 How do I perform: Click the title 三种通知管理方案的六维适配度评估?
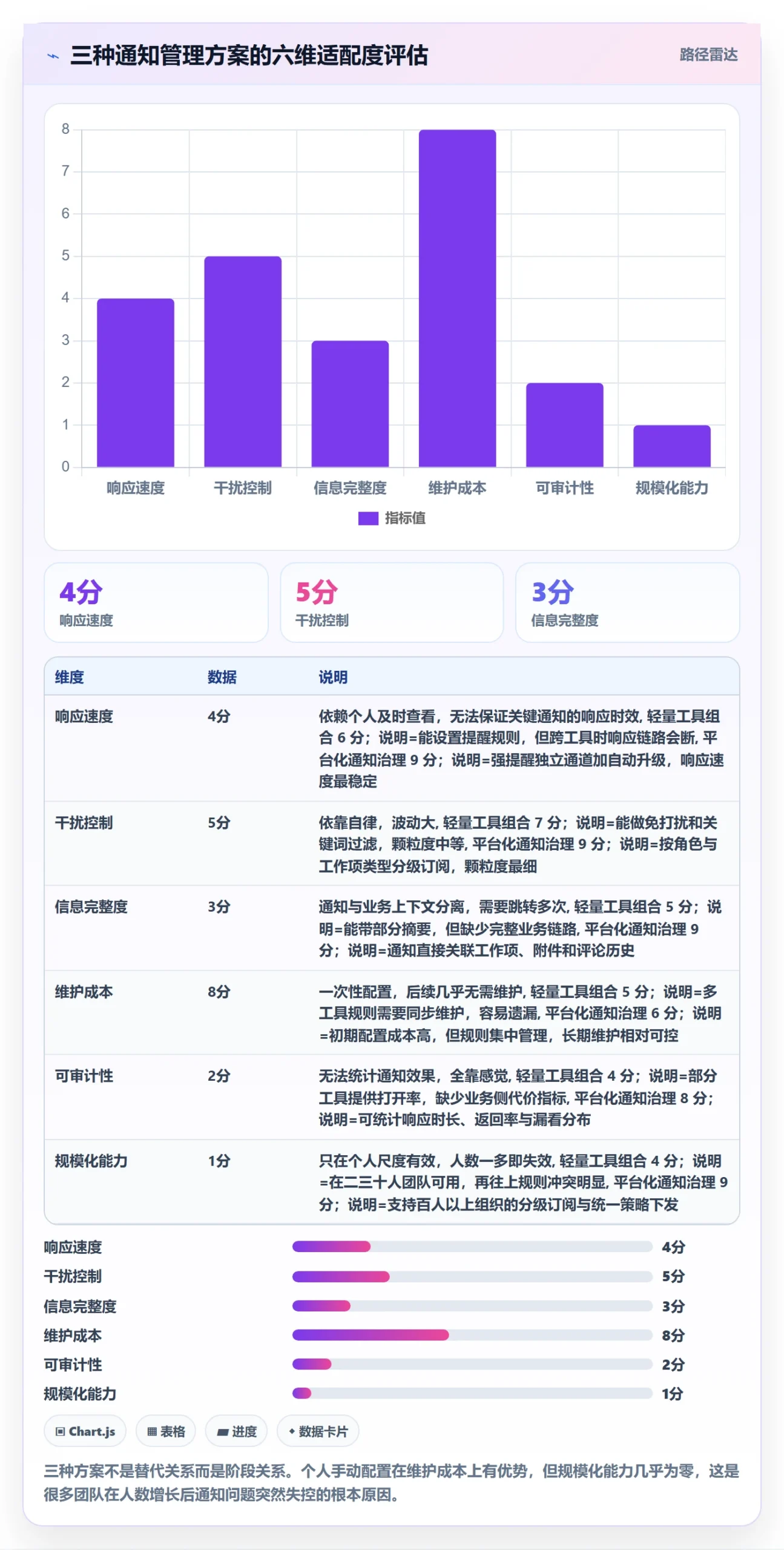249,56
